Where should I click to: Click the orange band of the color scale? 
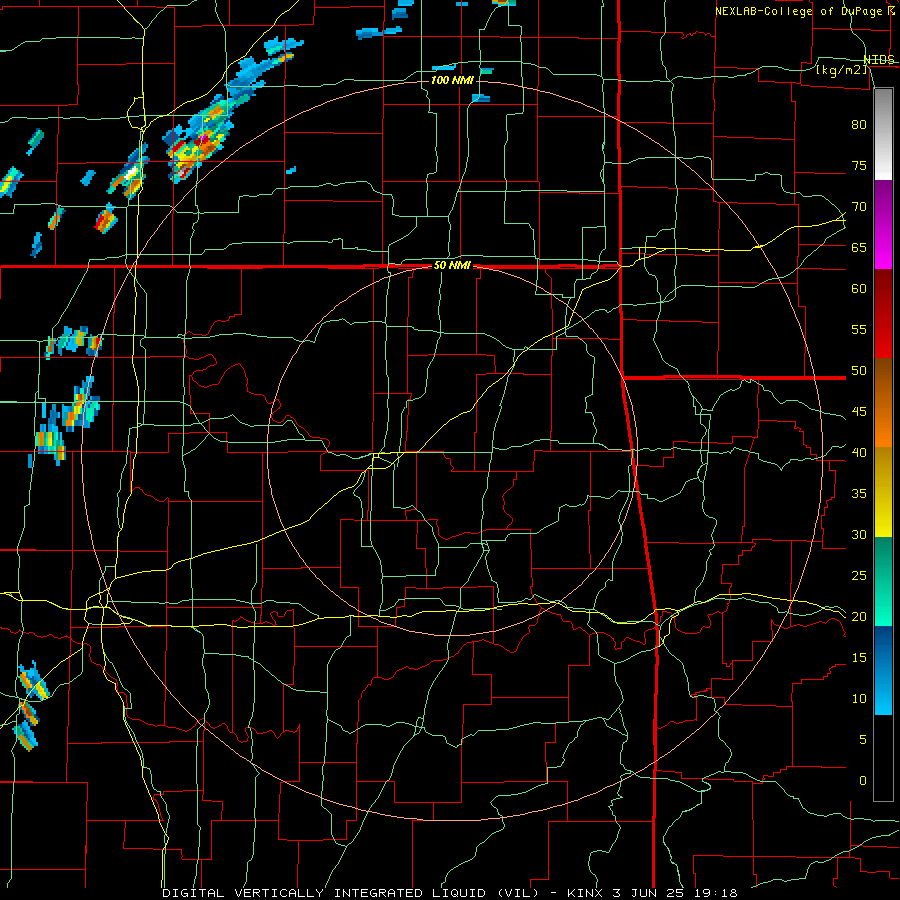(883, 403)
